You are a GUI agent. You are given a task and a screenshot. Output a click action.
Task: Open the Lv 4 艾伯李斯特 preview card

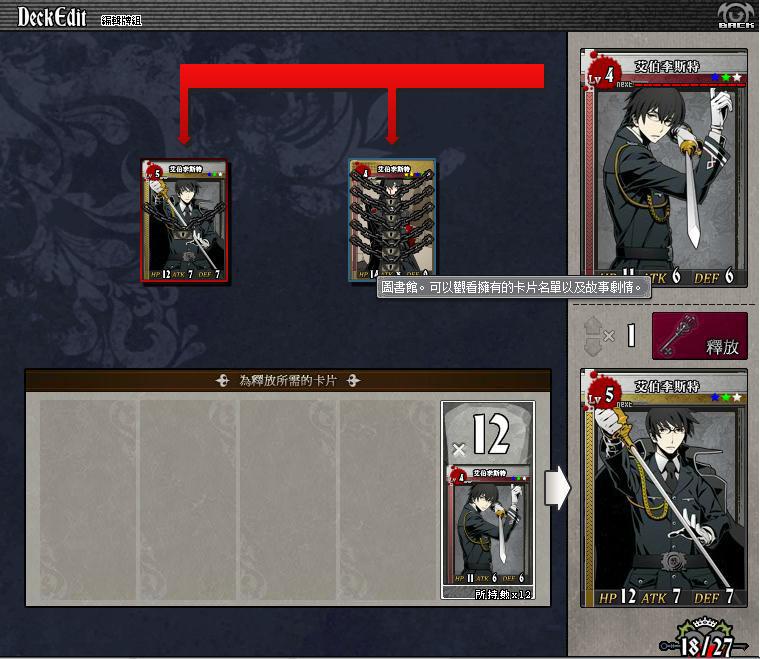point(664,168)
